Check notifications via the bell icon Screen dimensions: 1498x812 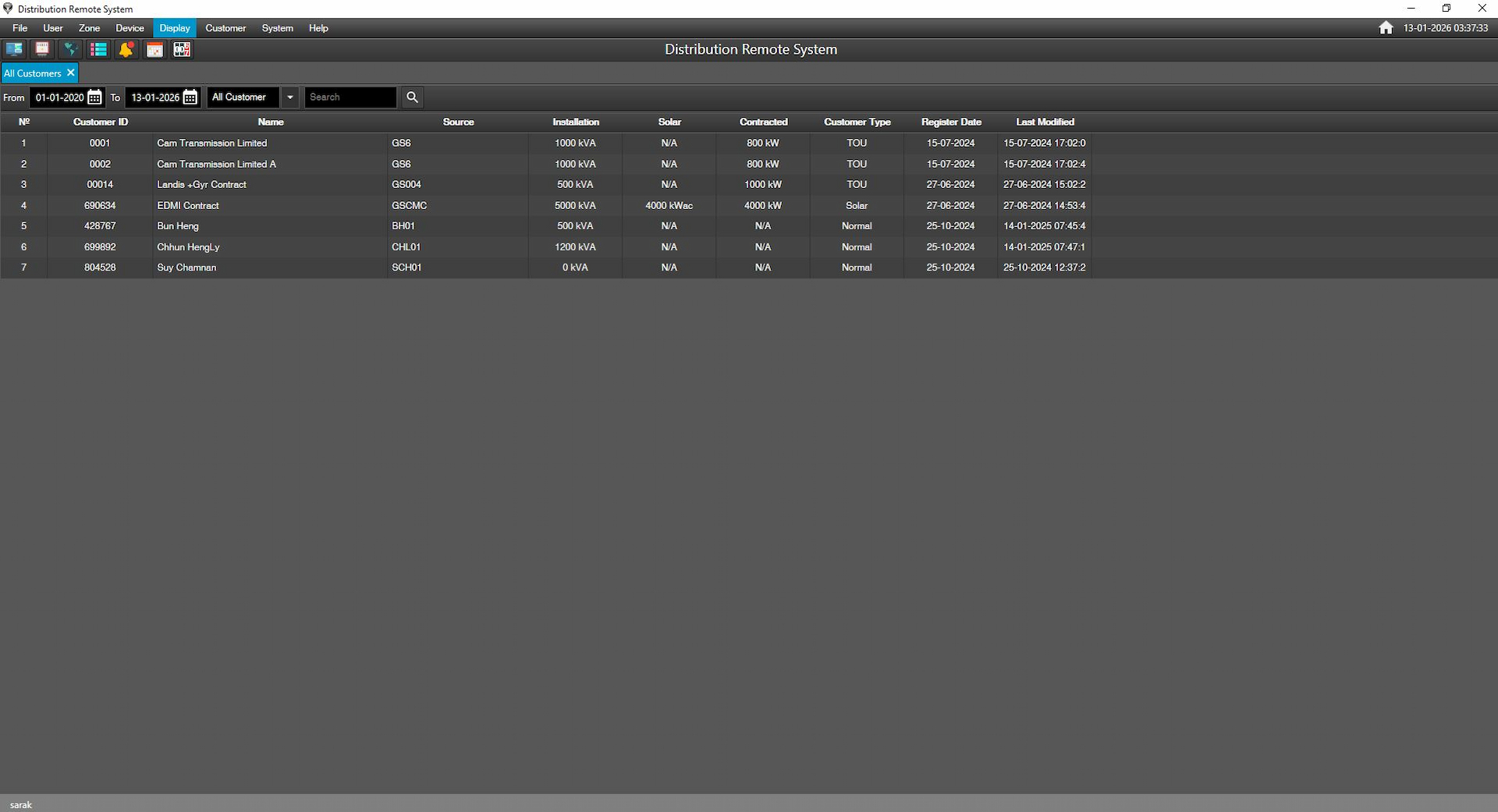126,49
